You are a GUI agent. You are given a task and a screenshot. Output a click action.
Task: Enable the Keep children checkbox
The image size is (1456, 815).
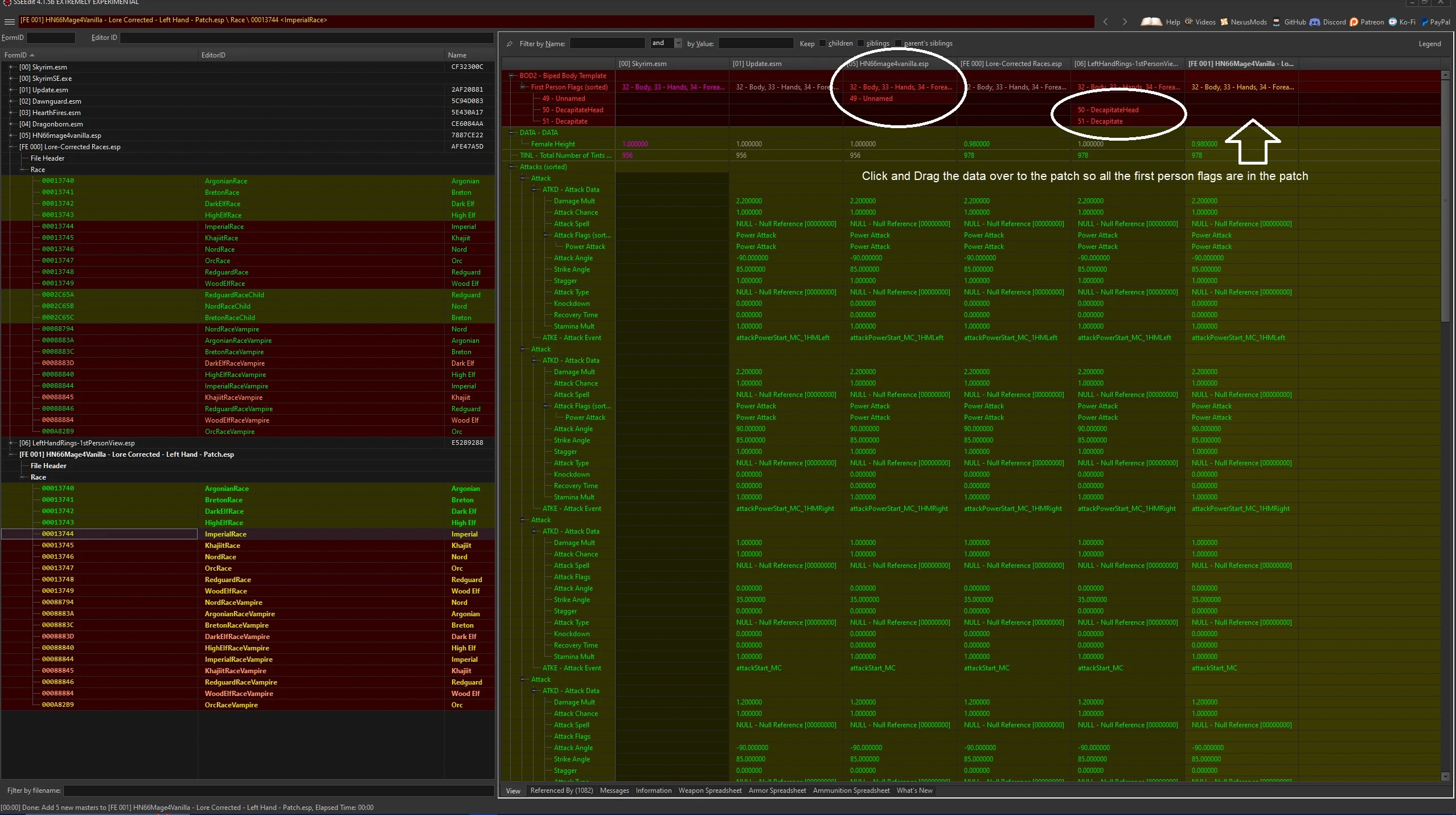point(822,43)
